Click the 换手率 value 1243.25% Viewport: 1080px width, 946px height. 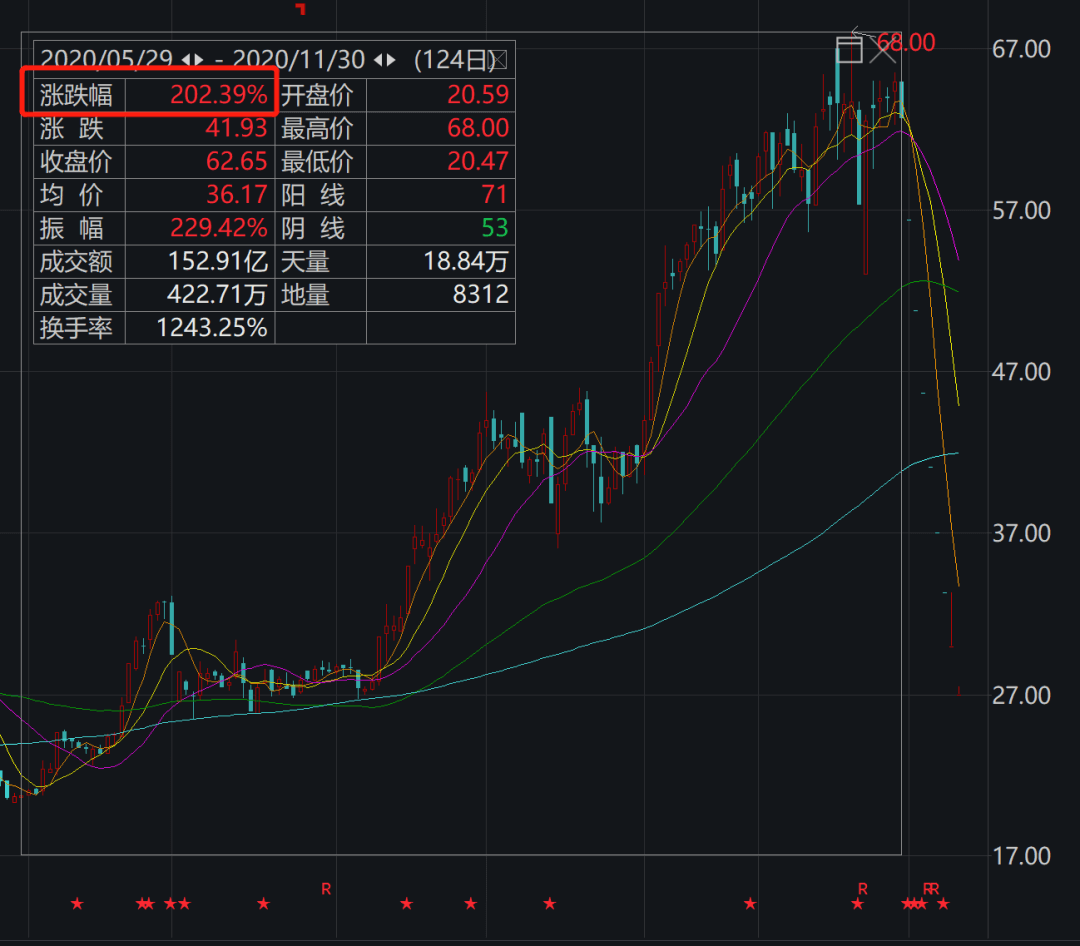pos(211,327)
